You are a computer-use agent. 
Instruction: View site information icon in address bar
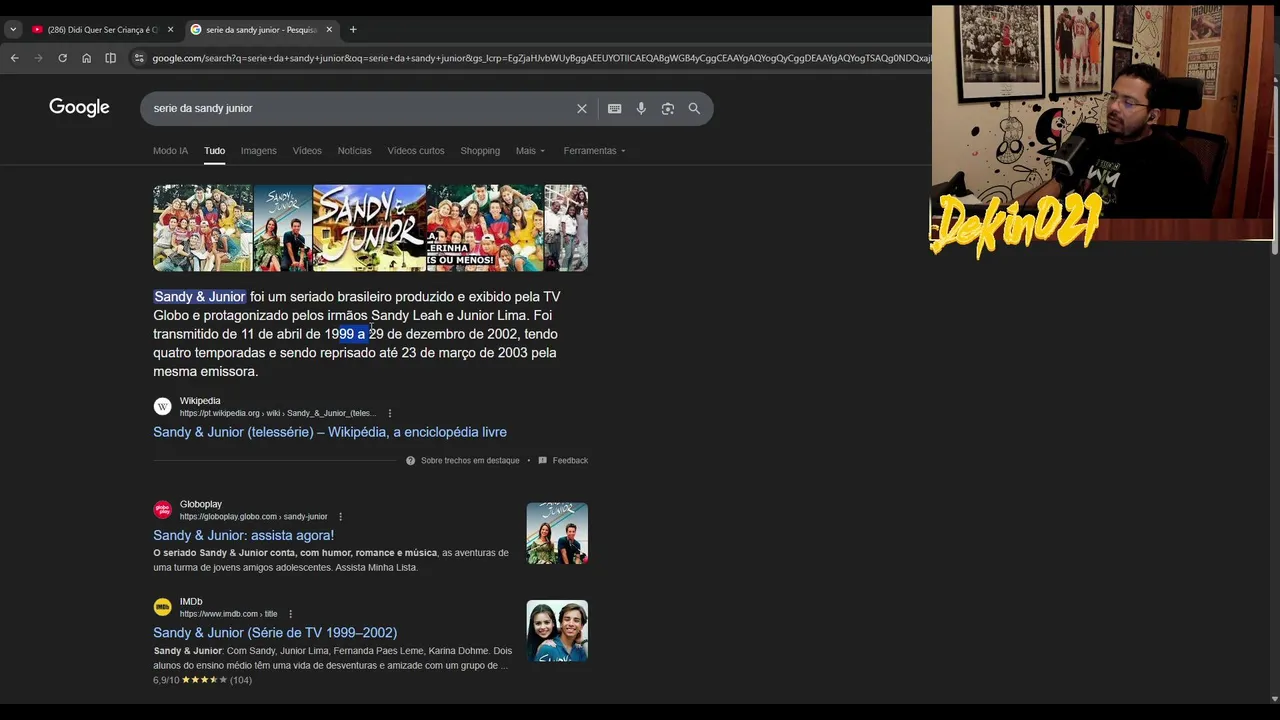(139, 58)
